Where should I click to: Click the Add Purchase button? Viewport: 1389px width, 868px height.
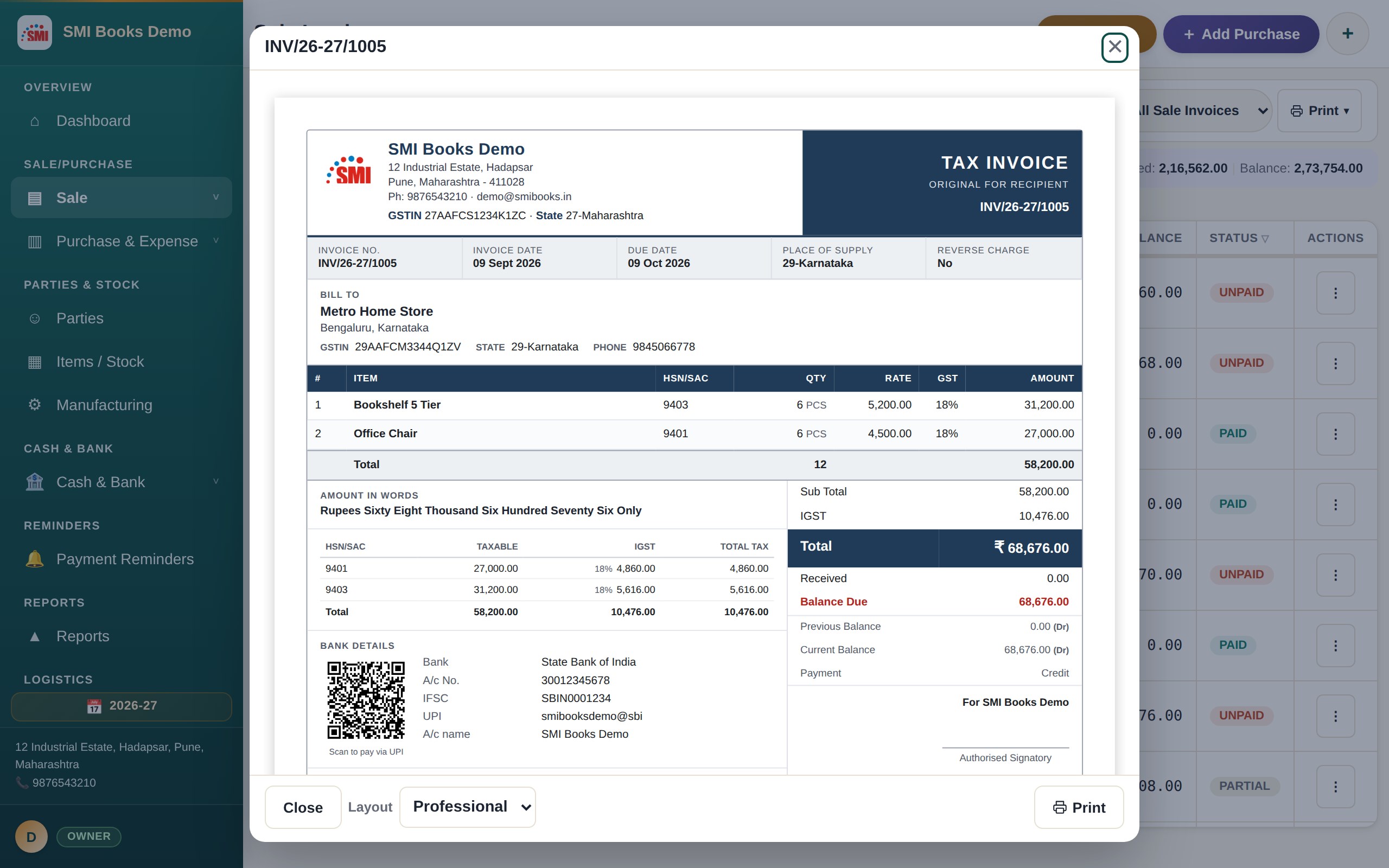coord(1241,34)
